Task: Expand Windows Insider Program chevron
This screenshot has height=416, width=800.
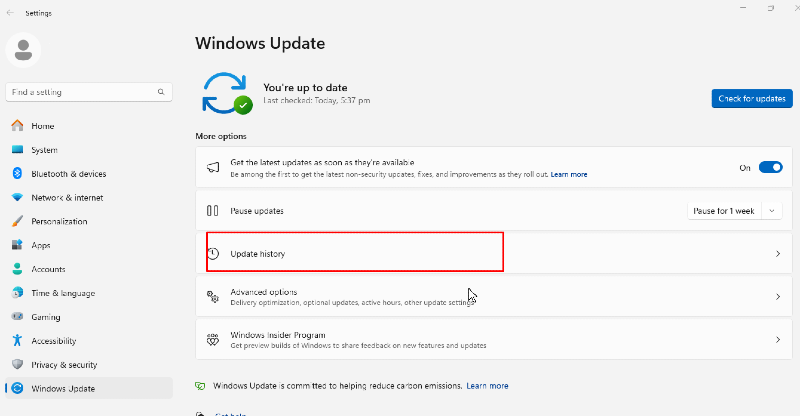Action: coord(778,339)
